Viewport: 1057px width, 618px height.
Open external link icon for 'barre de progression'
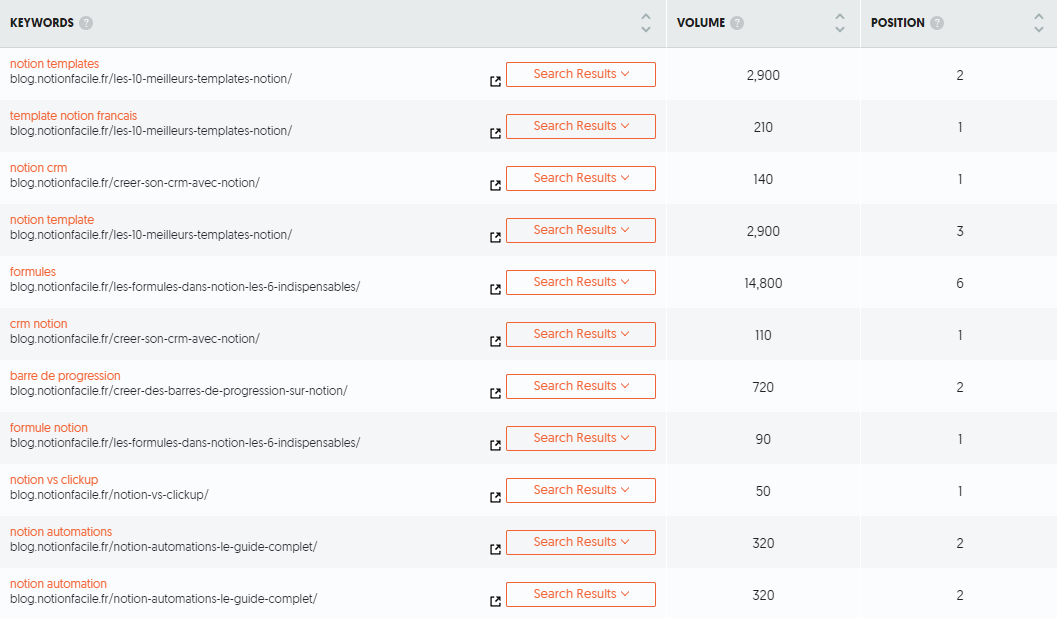(495, 393)
